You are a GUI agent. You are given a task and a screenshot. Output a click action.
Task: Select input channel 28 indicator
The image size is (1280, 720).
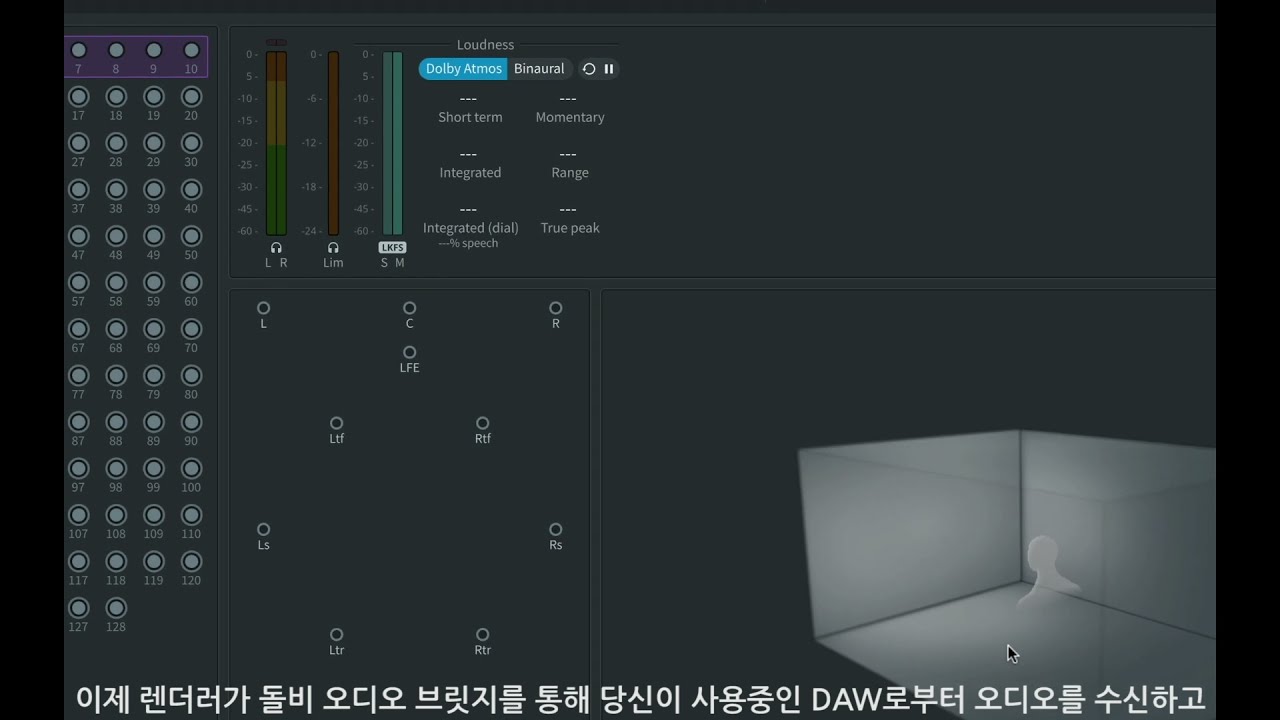[116, 143]
